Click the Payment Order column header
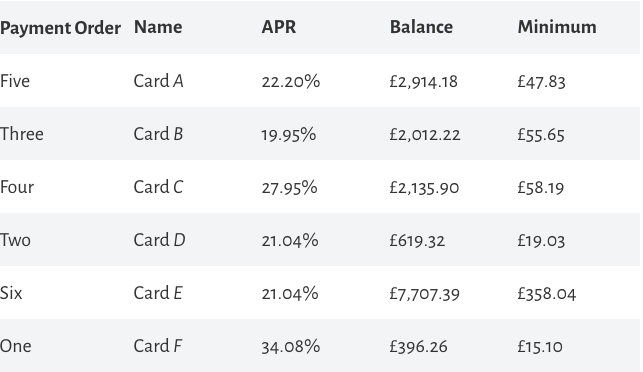The width and height of the screenshot is (643, 372). (60, 28)
